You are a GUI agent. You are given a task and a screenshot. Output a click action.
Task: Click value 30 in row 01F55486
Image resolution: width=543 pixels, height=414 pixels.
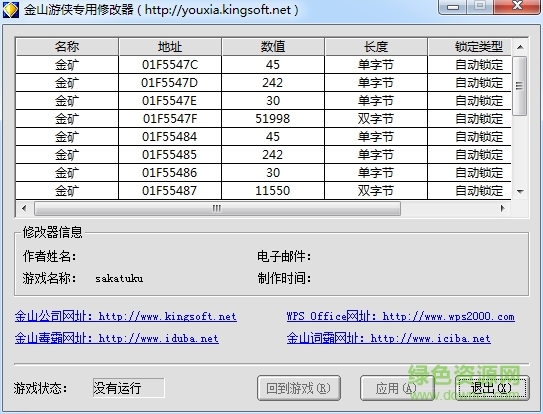click(273, 173)
